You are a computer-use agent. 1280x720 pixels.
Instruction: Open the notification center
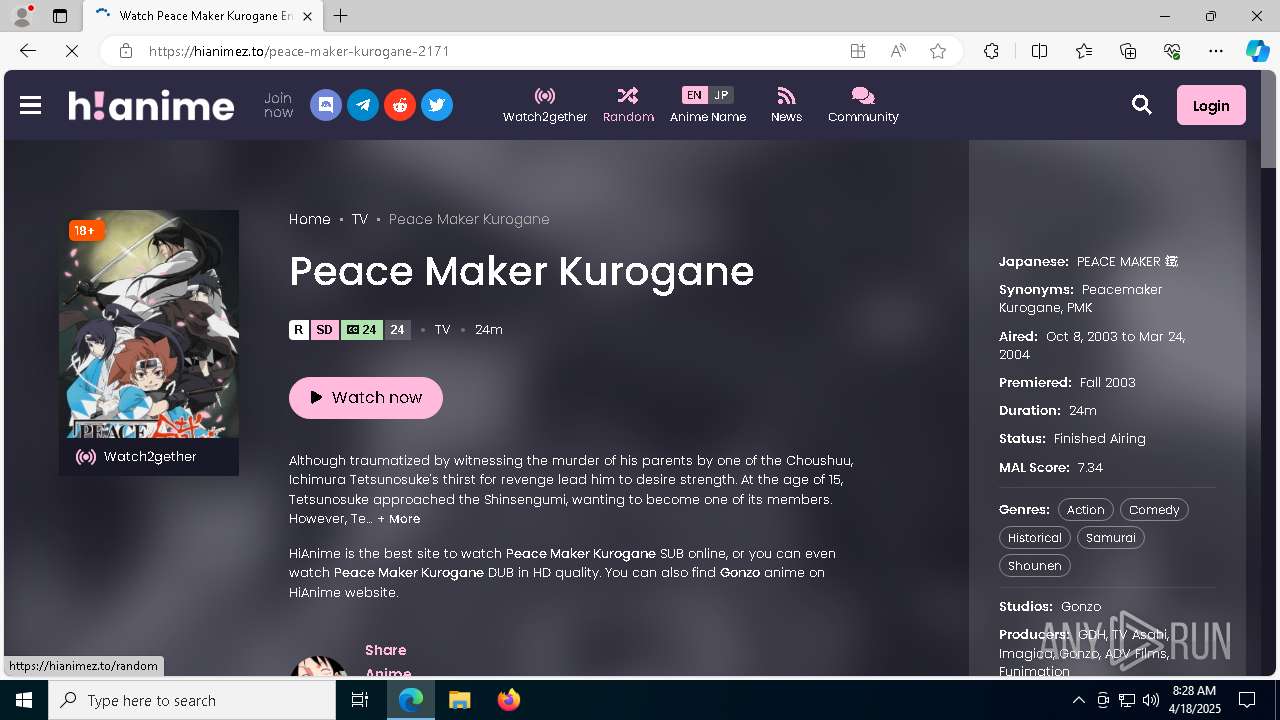point(1247,700)
